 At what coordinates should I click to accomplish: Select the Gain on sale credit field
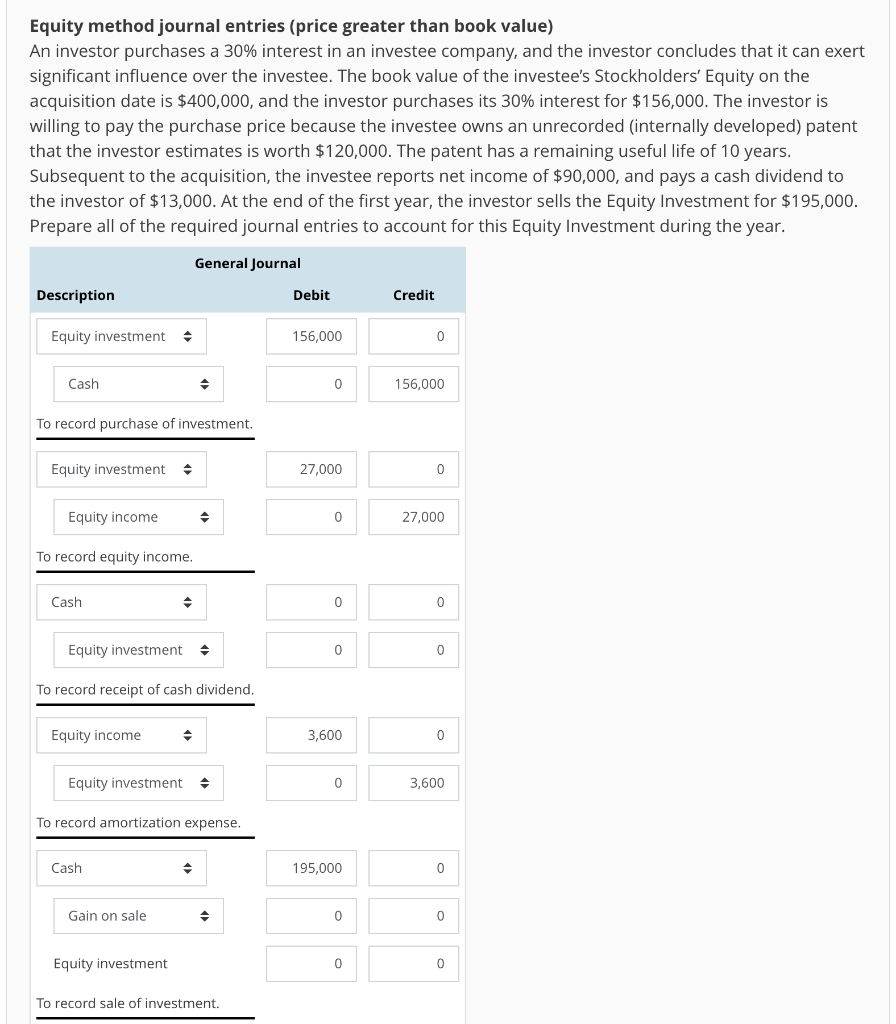413,916
